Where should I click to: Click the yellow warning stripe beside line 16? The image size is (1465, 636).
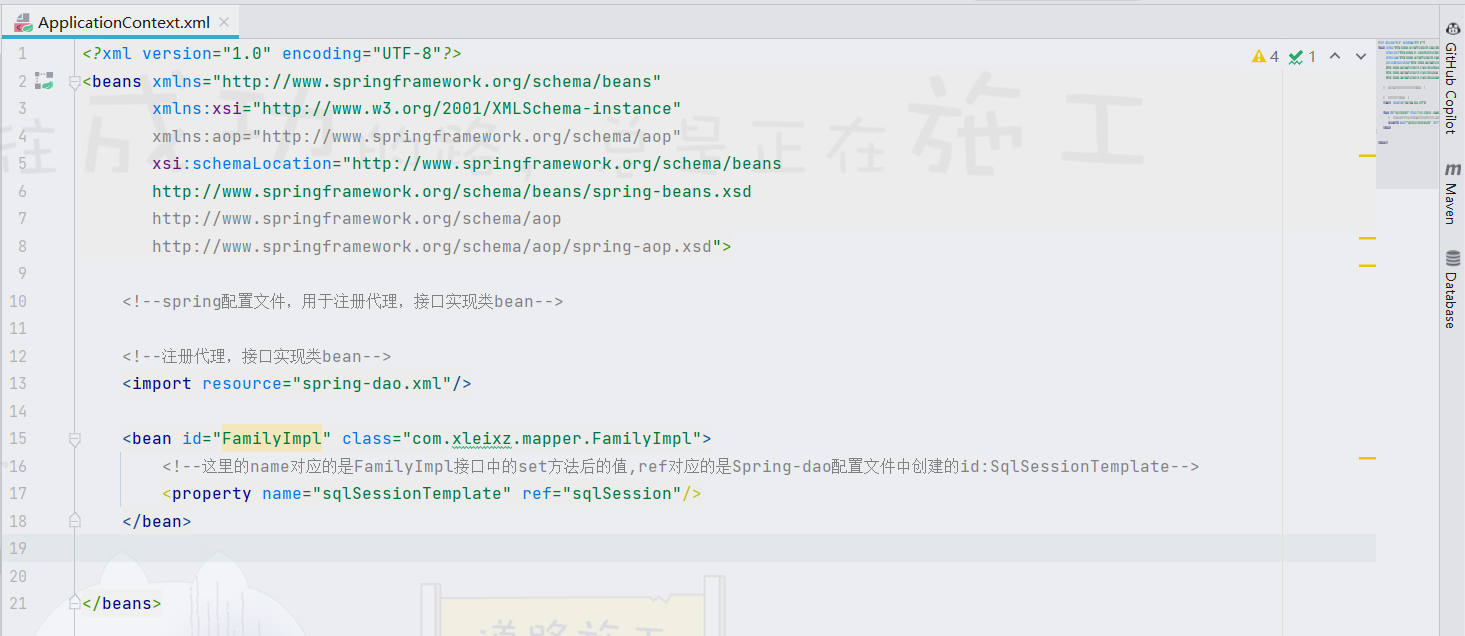tap(1367, 457)
